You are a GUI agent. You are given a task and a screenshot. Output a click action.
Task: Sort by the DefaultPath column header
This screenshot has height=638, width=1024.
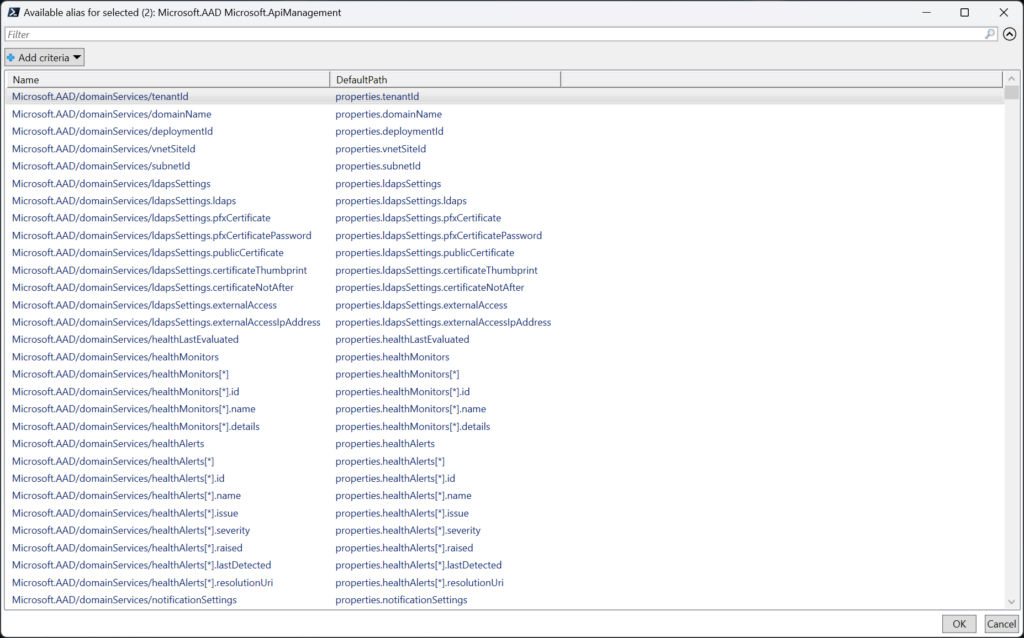(x=445, y=80)
